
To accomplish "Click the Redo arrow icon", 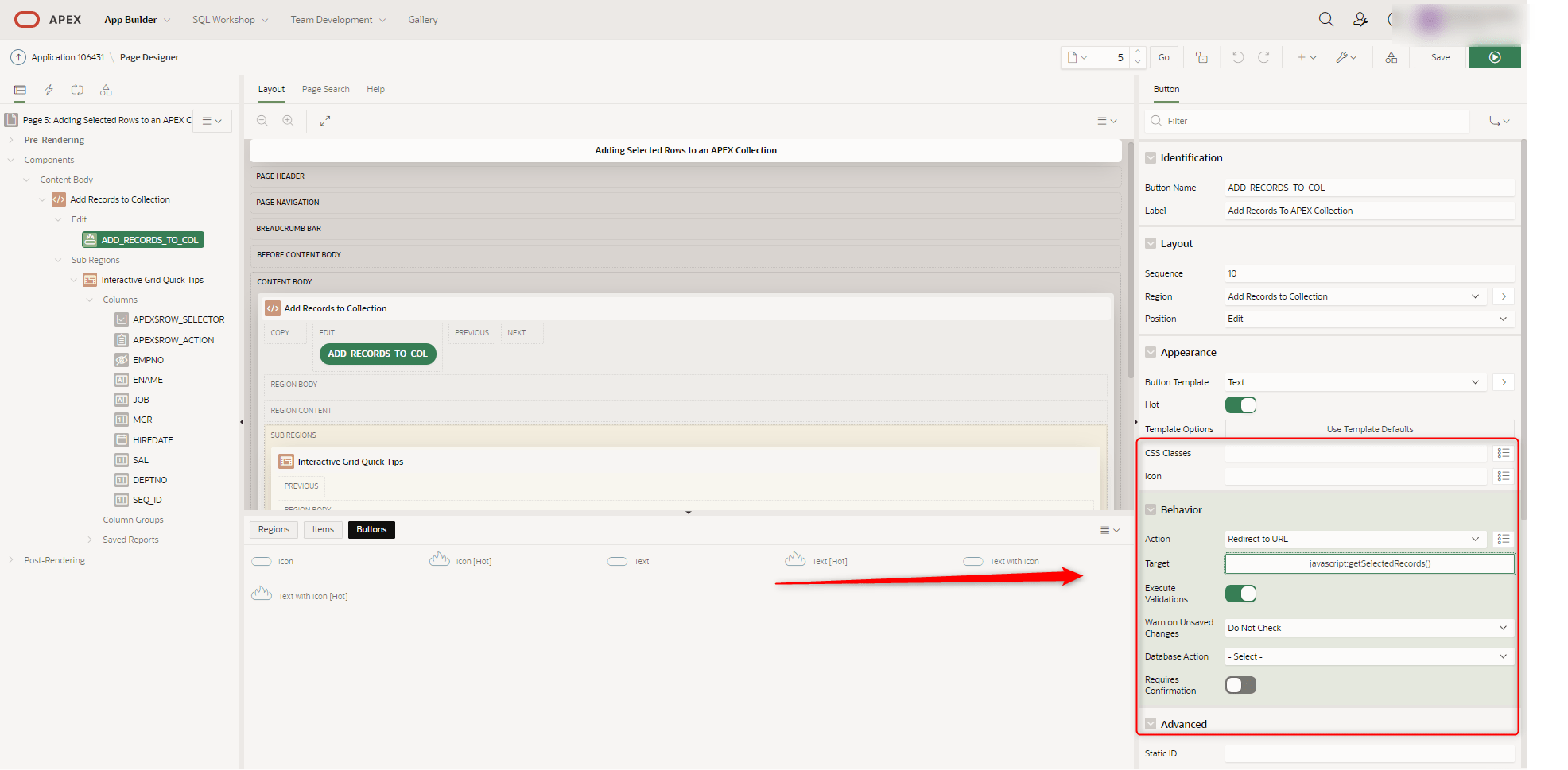I will tap(1263, 57).
